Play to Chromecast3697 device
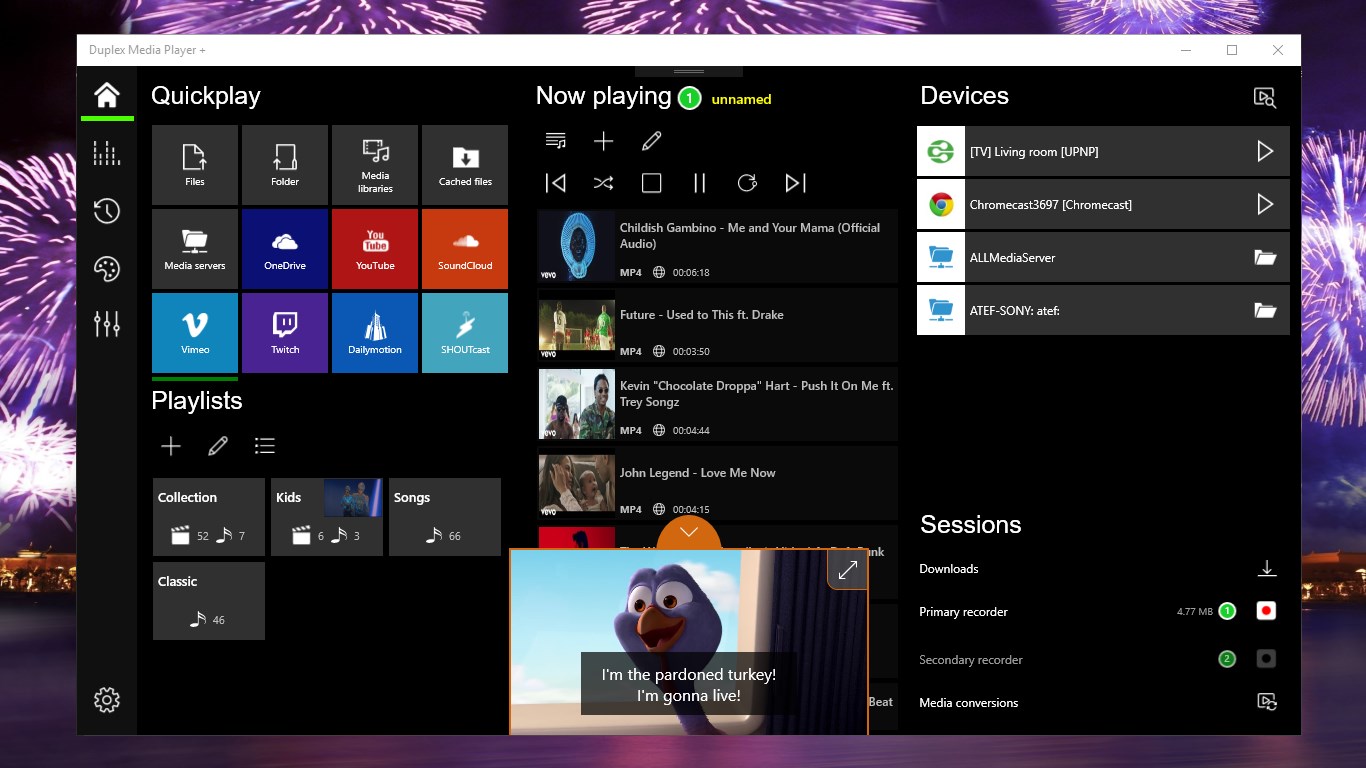 coord(1265,205)
